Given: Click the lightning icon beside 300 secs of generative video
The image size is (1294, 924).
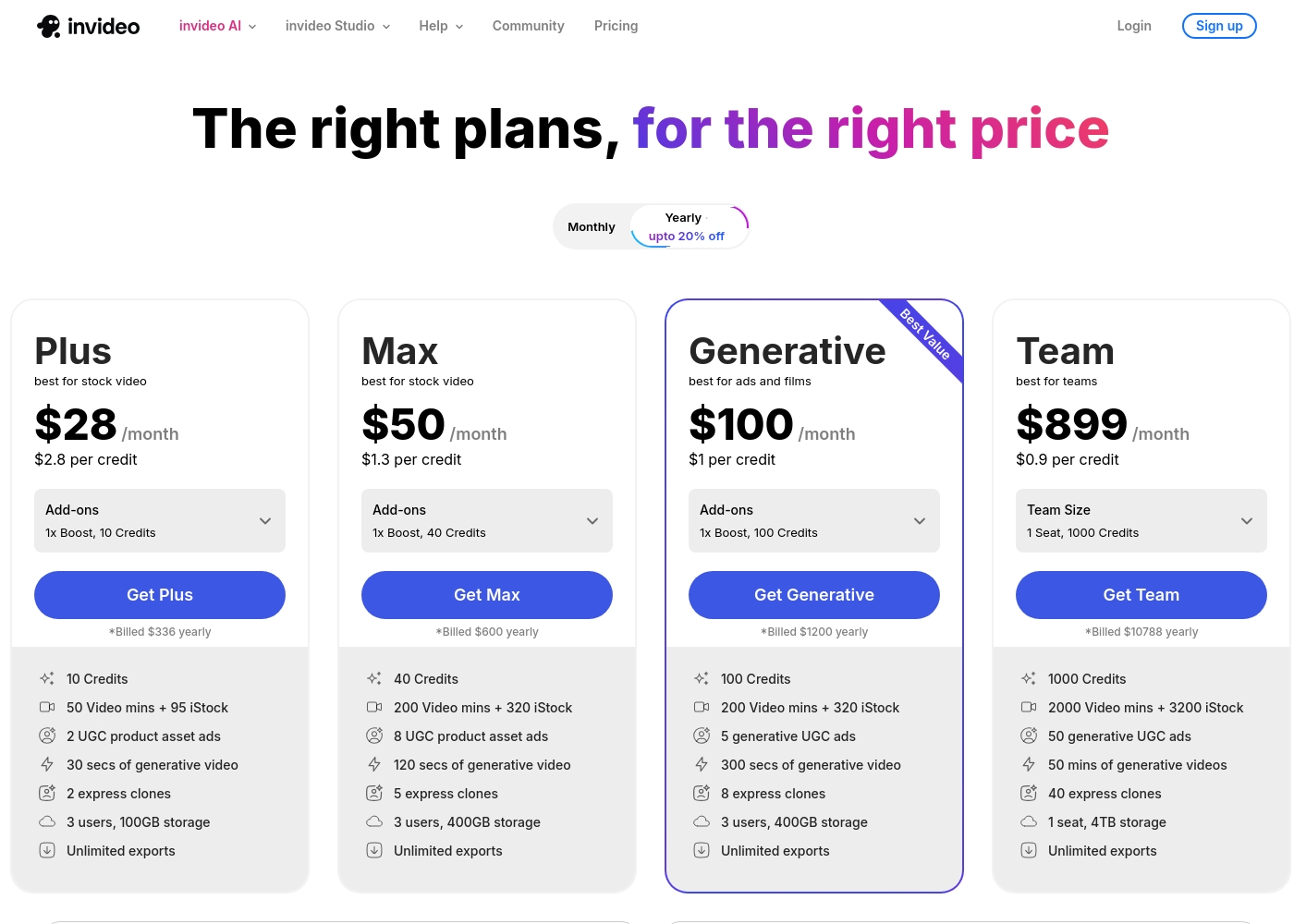Looking at the screenshot, I should pyautogui.click(x=702, y=764).
